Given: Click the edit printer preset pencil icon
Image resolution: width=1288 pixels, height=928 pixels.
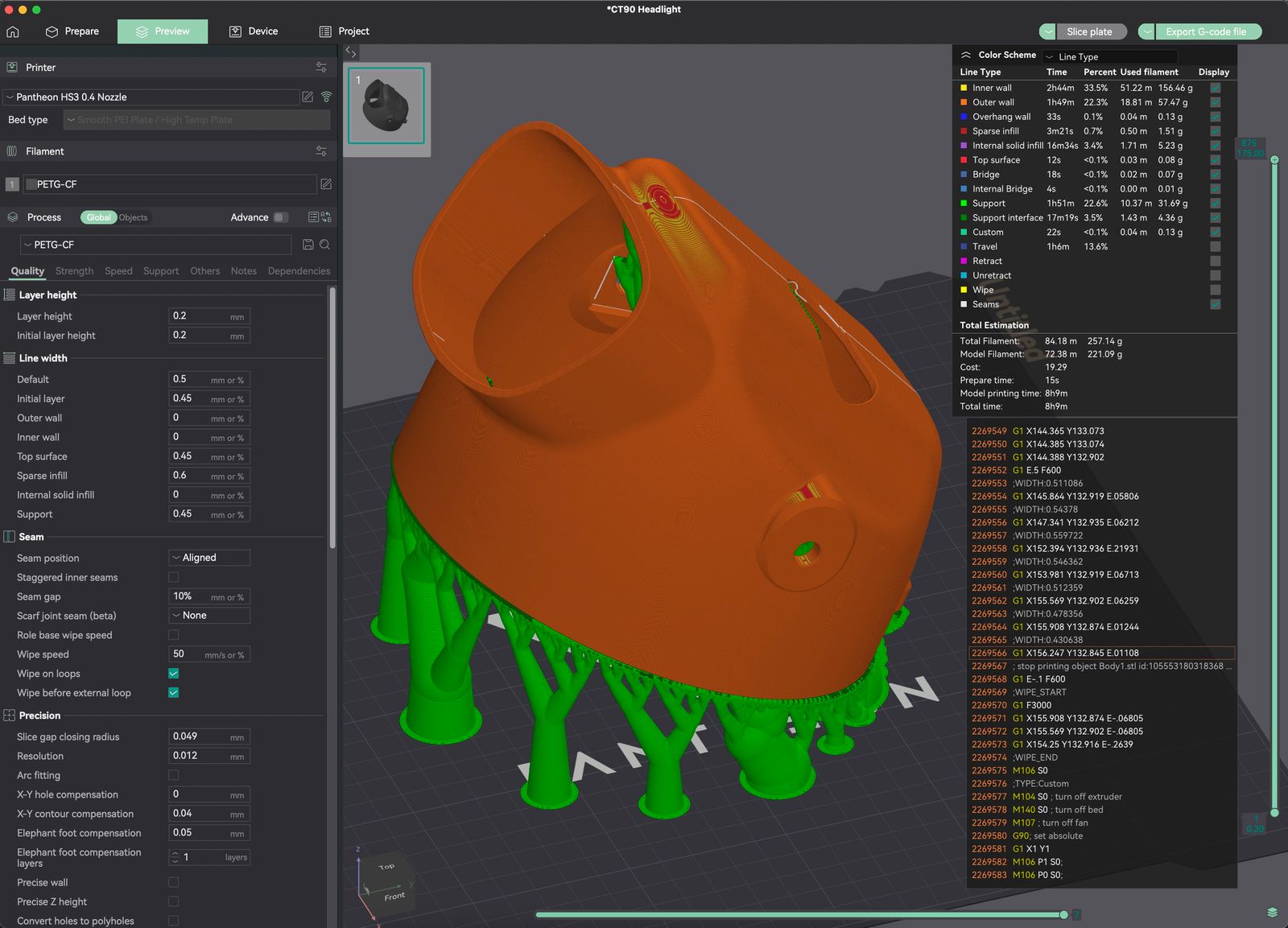Looking at the screenshot, I should (x=308, y=97).
